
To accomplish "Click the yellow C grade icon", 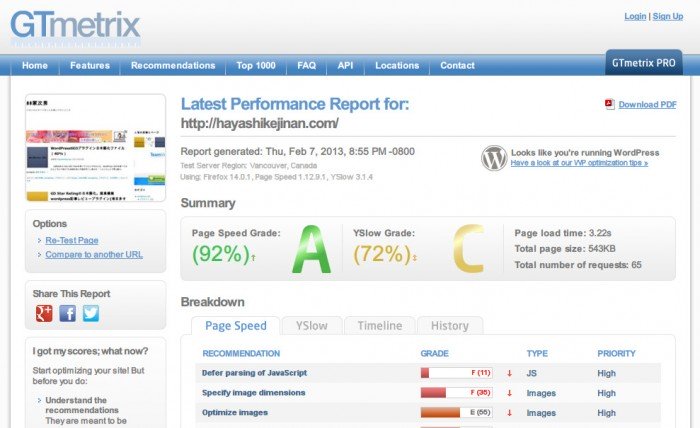I will point(469,250).
